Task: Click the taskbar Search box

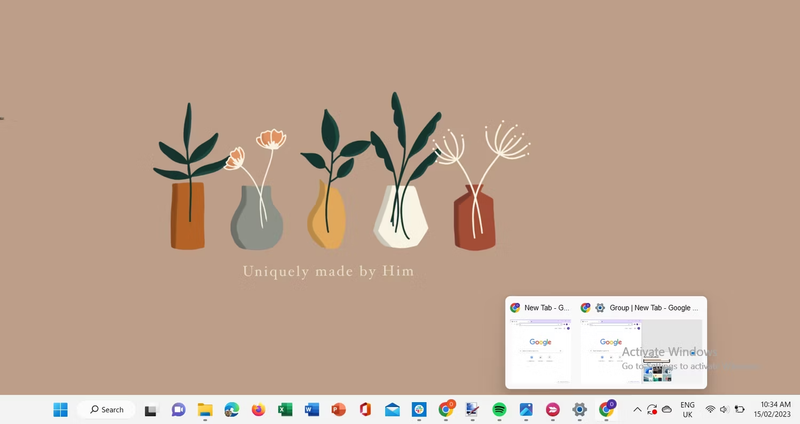Action: click(106, 409)
